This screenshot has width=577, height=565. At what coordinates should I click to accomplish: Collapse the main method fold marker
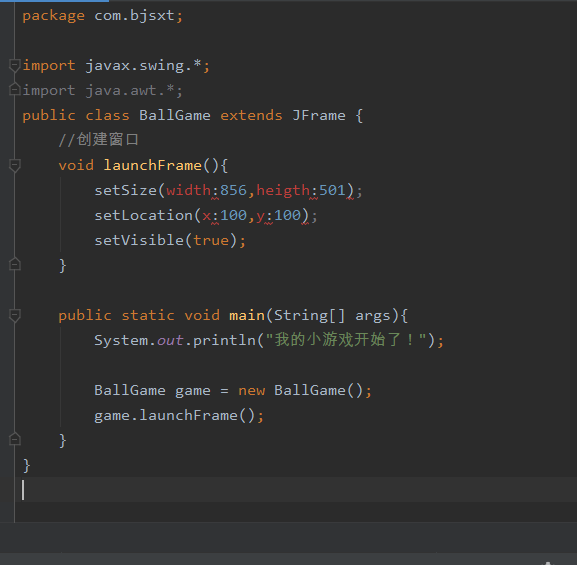(x=14, y=315)
